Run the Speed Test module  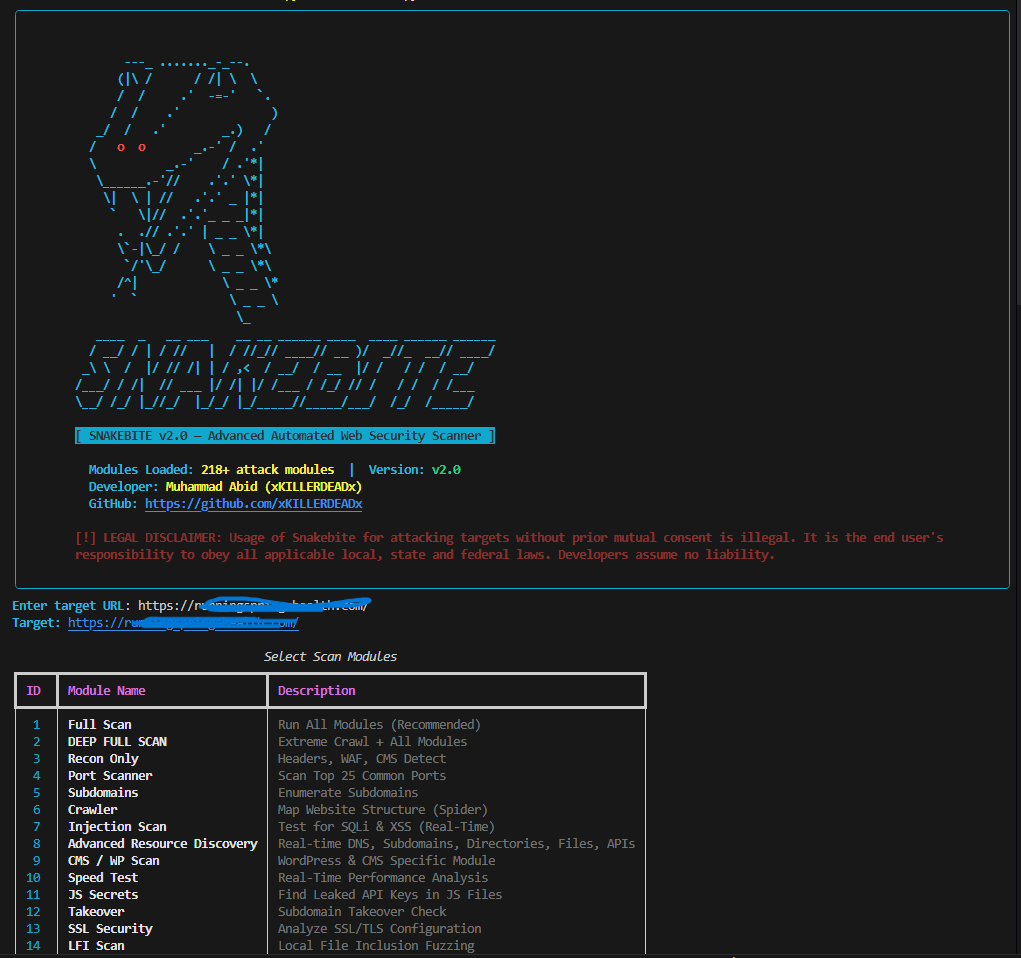(102, 877)
